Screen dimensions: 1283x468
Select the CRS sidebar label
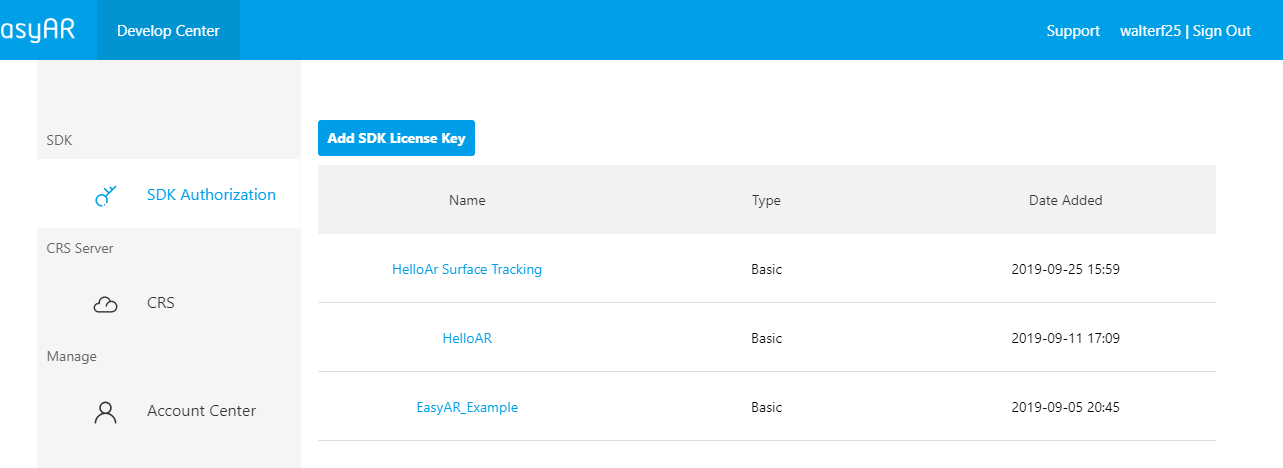coord(161,303)
